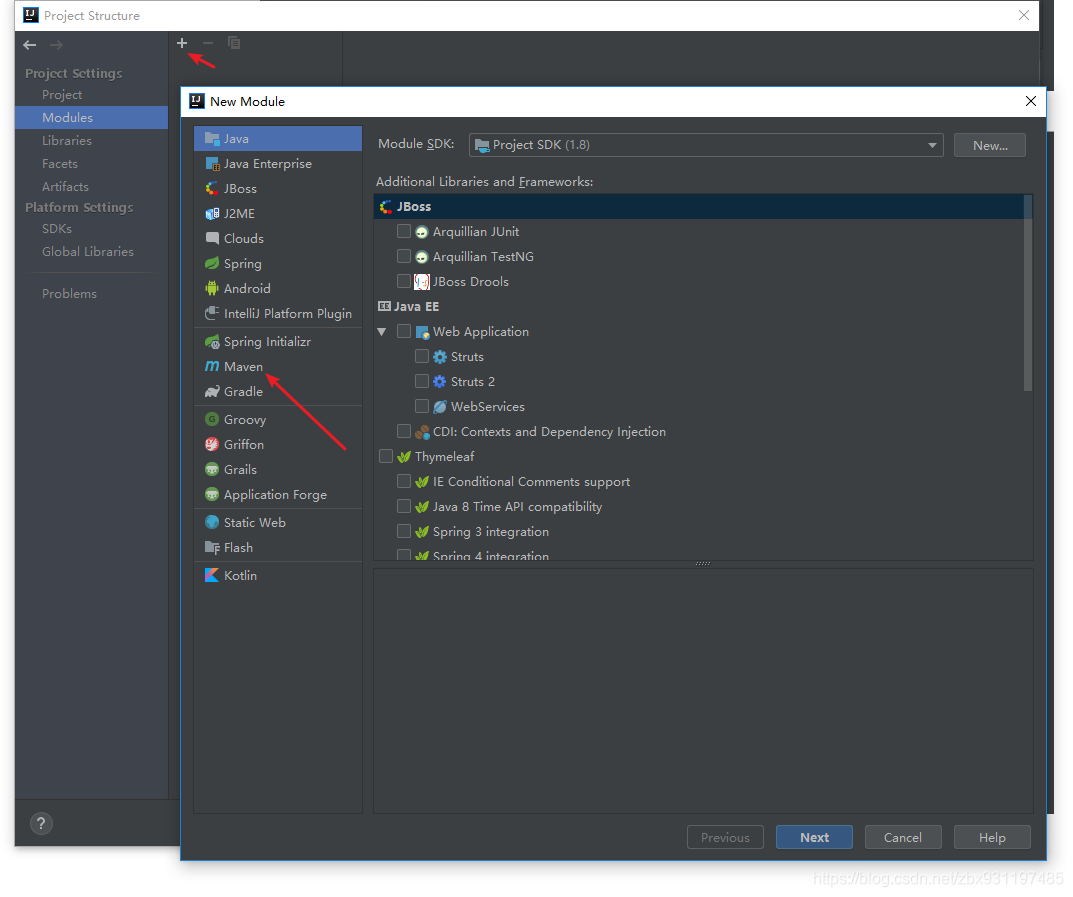Click the Help button

(x=992, y=837)
